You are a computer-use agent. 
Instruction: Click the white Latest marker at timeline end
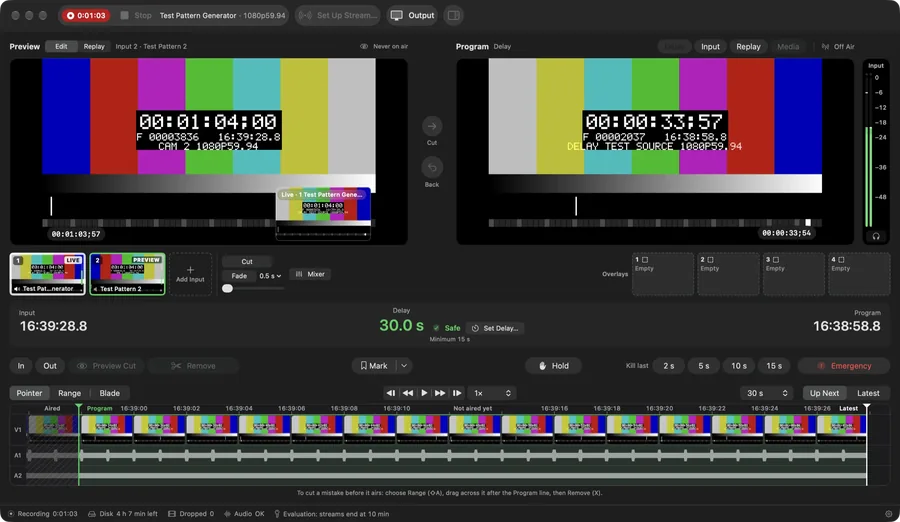(x=867, y=407)
